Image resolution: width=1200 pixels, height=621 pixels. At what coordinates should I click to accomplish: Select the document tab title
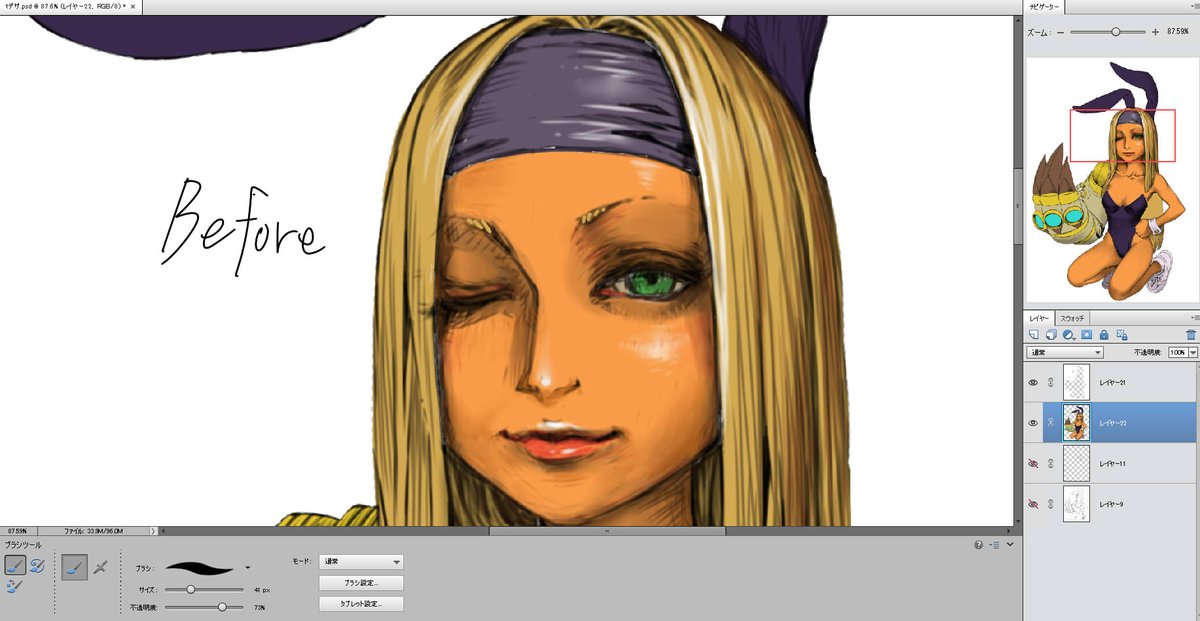[64, 6]
